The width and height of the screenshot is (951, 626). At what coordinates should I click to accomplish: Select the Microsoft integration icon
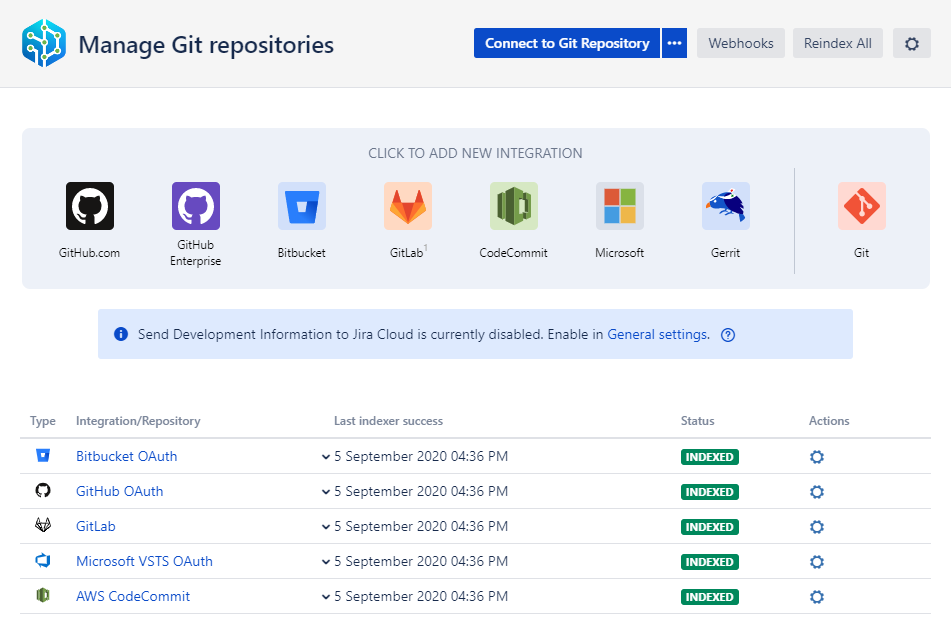click(x=620, y=206)
